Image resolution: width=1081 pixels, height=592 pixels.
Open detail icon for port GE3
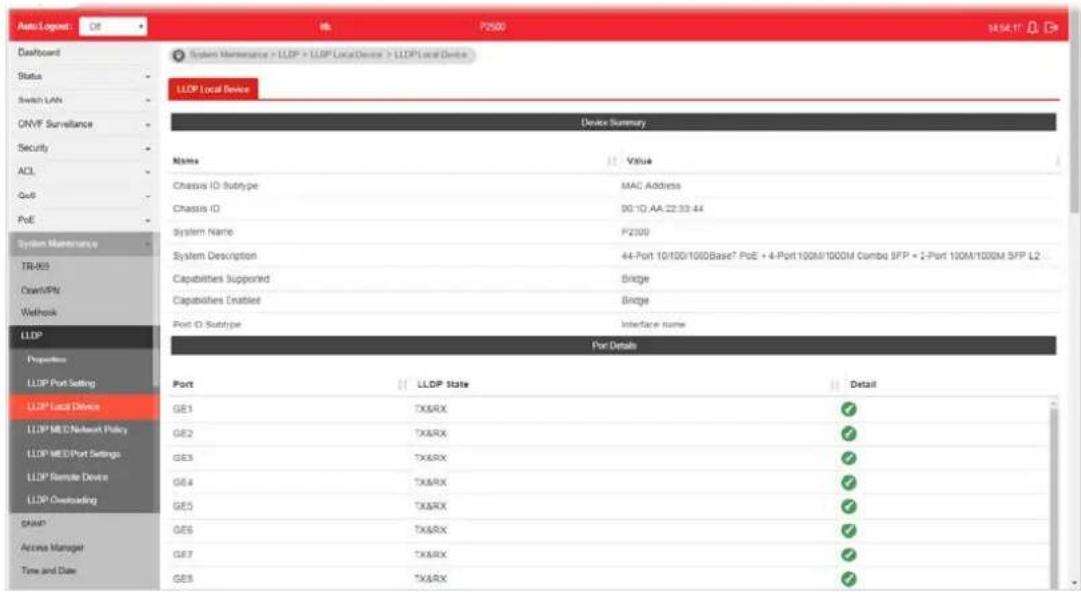tap(849, 458)
